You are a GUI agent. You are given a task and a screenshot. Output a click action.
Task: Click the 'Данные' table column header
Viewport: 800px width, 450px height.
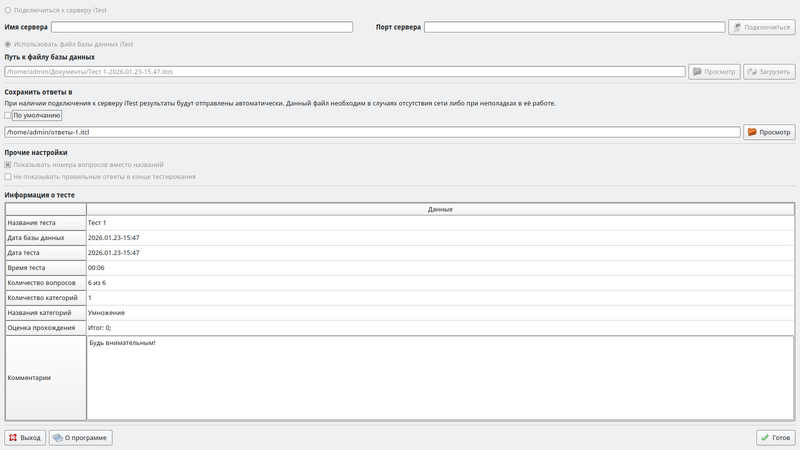pyautogui.click(x=440, y=209)
